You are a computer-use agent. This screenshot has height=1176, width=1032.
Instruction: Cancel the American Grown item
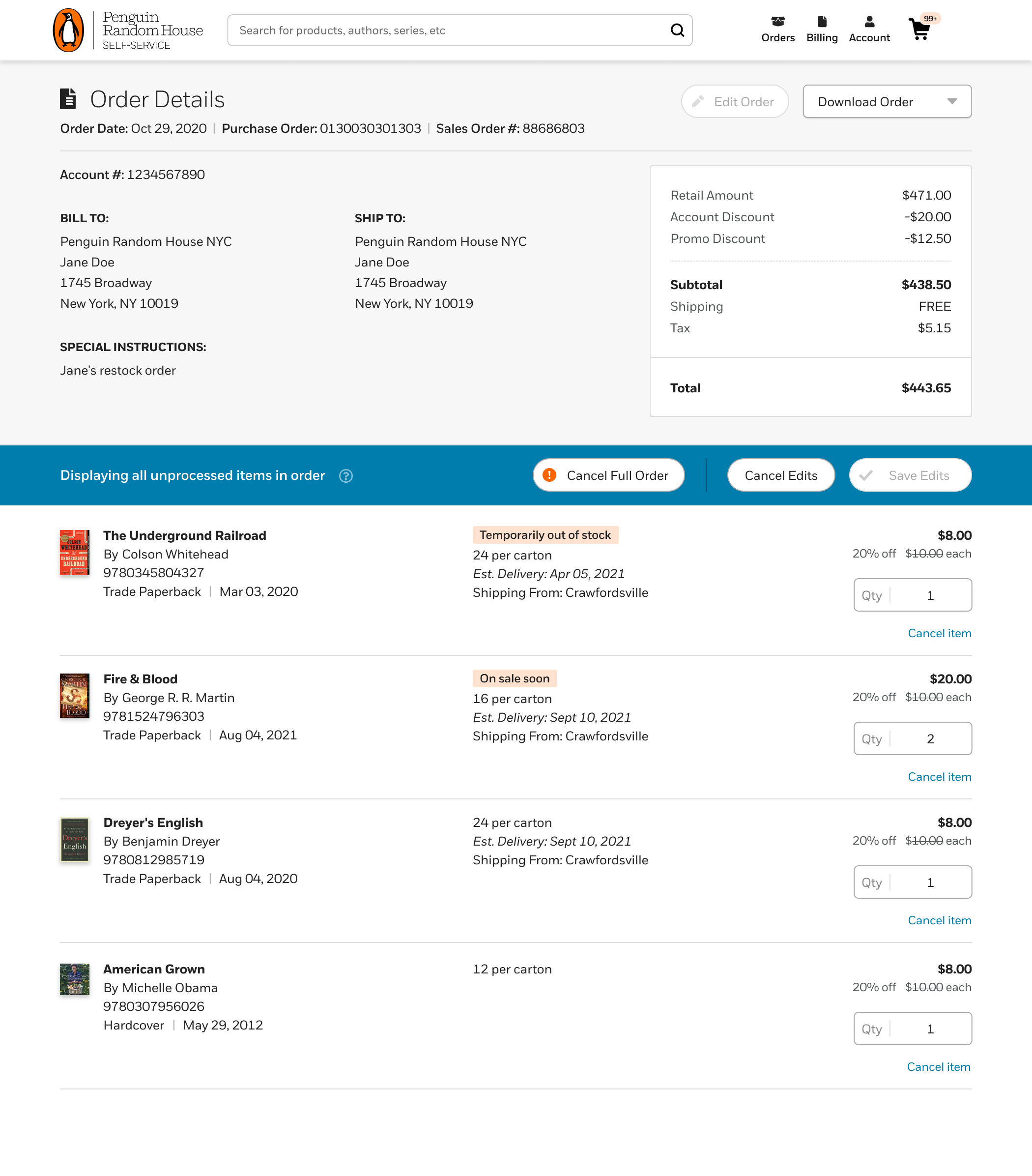938,1067
